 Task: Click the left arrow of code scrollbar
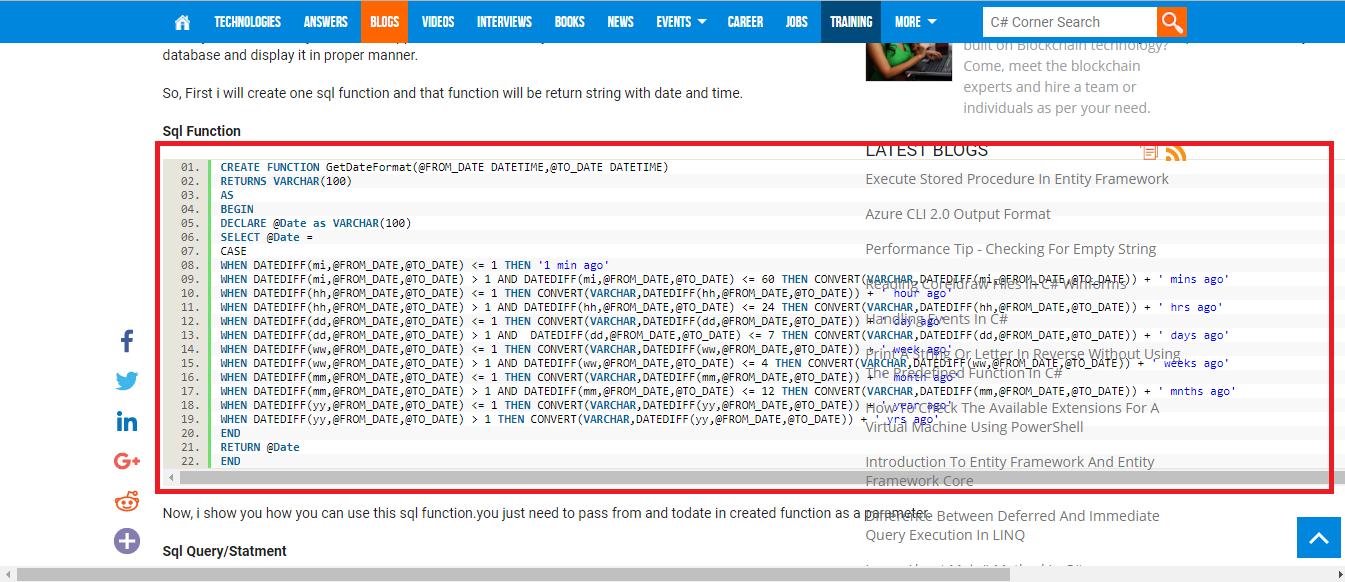(170, 478)
